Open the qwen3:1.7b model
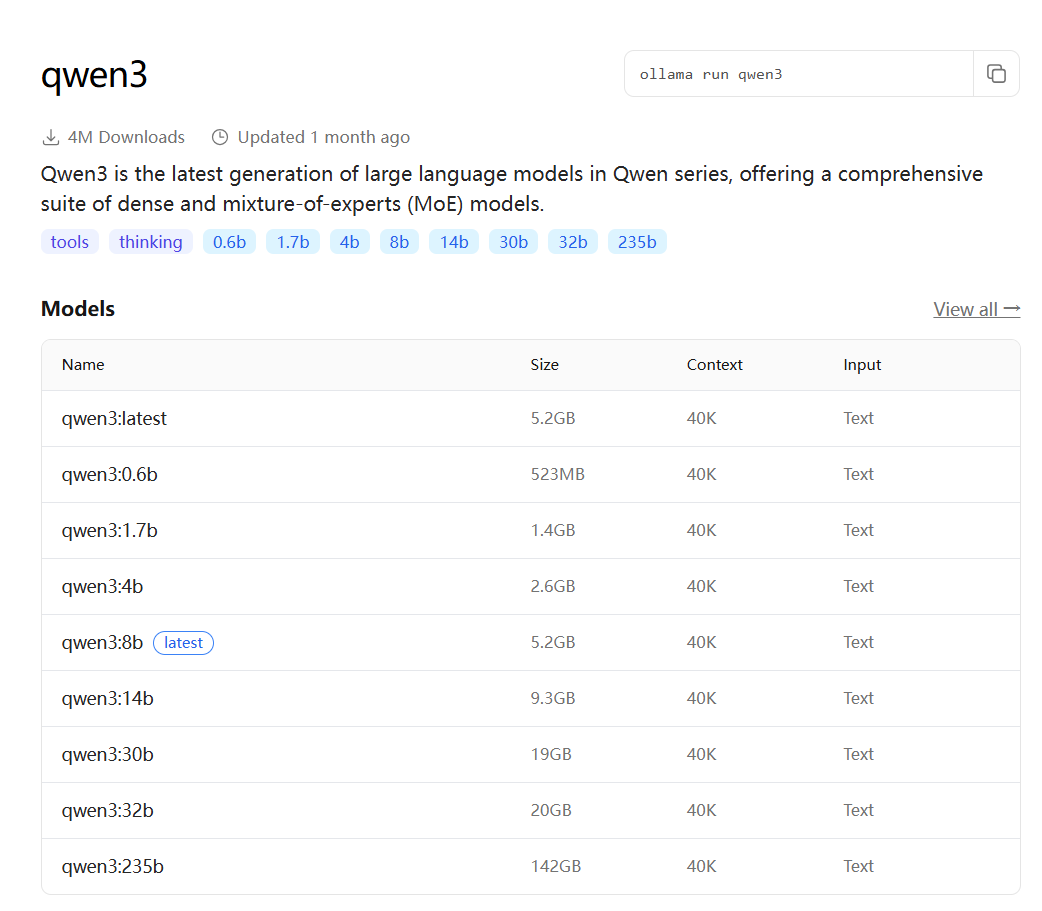This screenshot has width=1042, height=911. pos(110,530)
